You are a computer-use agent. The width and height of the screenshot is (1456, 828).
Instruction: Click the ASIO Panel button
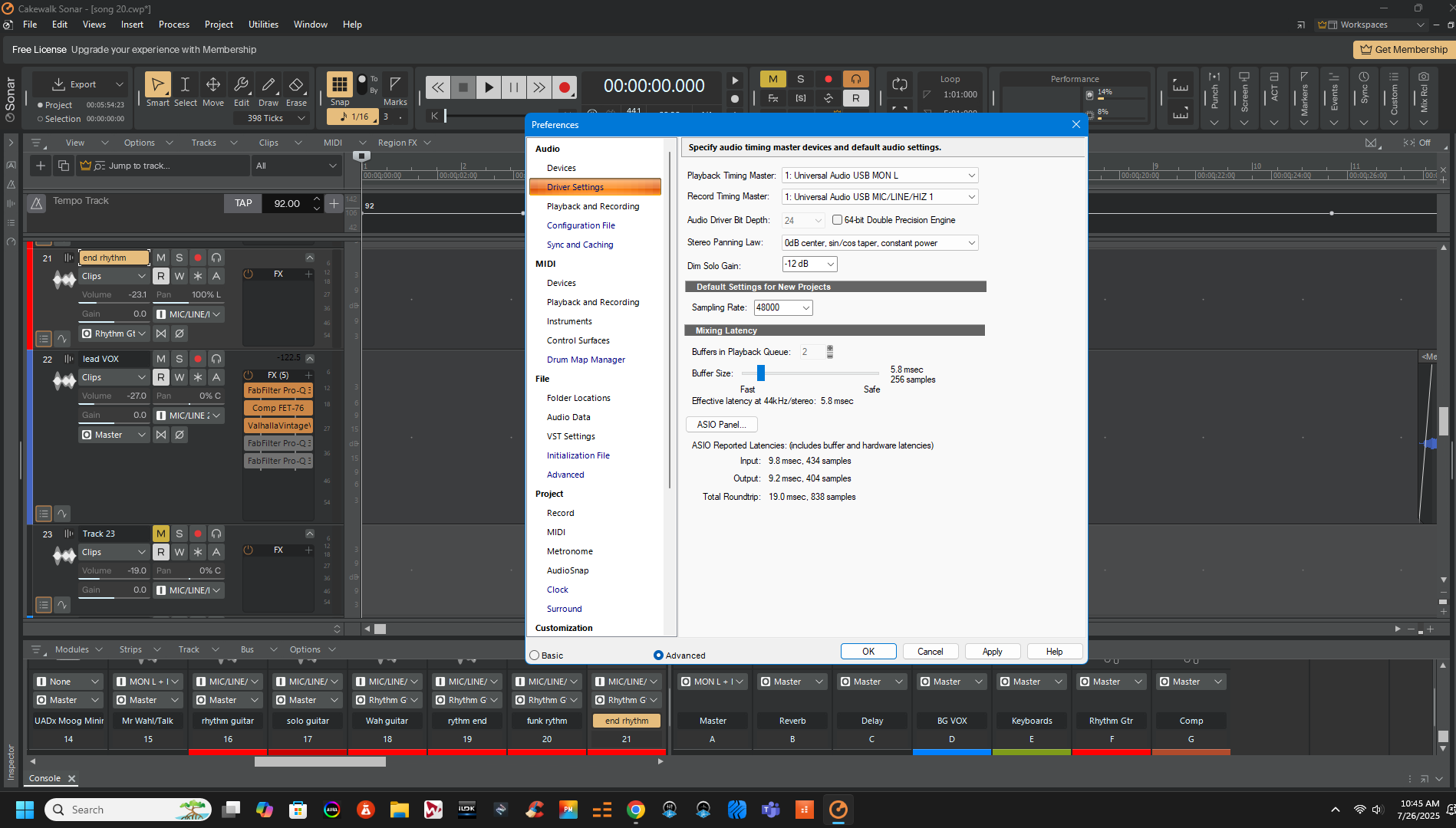click(x=721, y=425)
